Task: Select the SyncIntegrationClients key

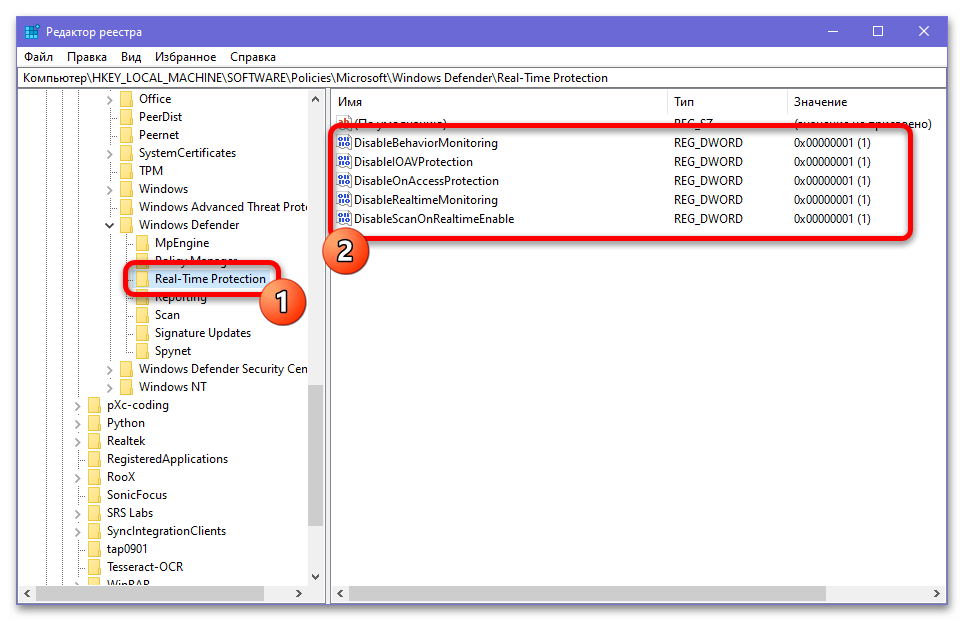Action: pyautogui.click(x=166, y=531)
